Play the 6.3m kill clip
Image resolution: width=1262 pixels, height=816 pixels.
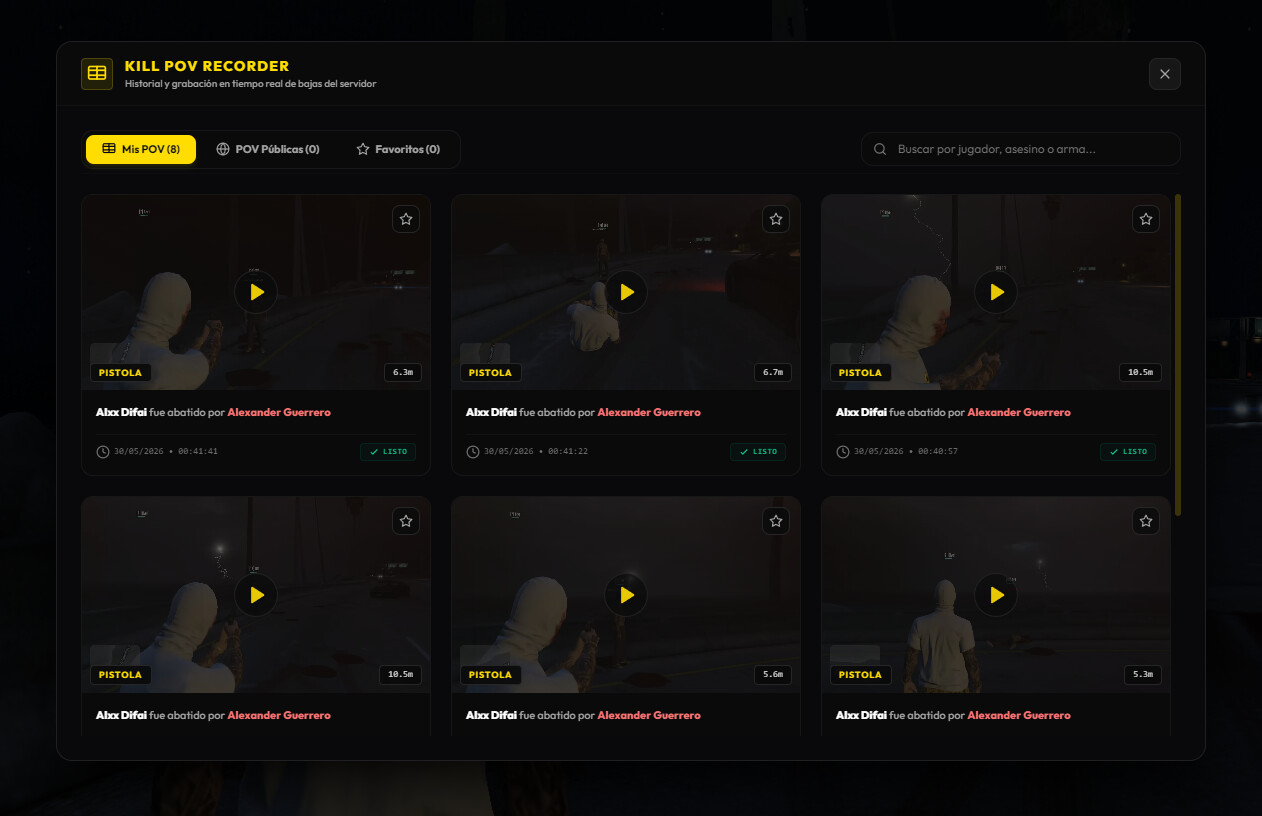point(256,292)
